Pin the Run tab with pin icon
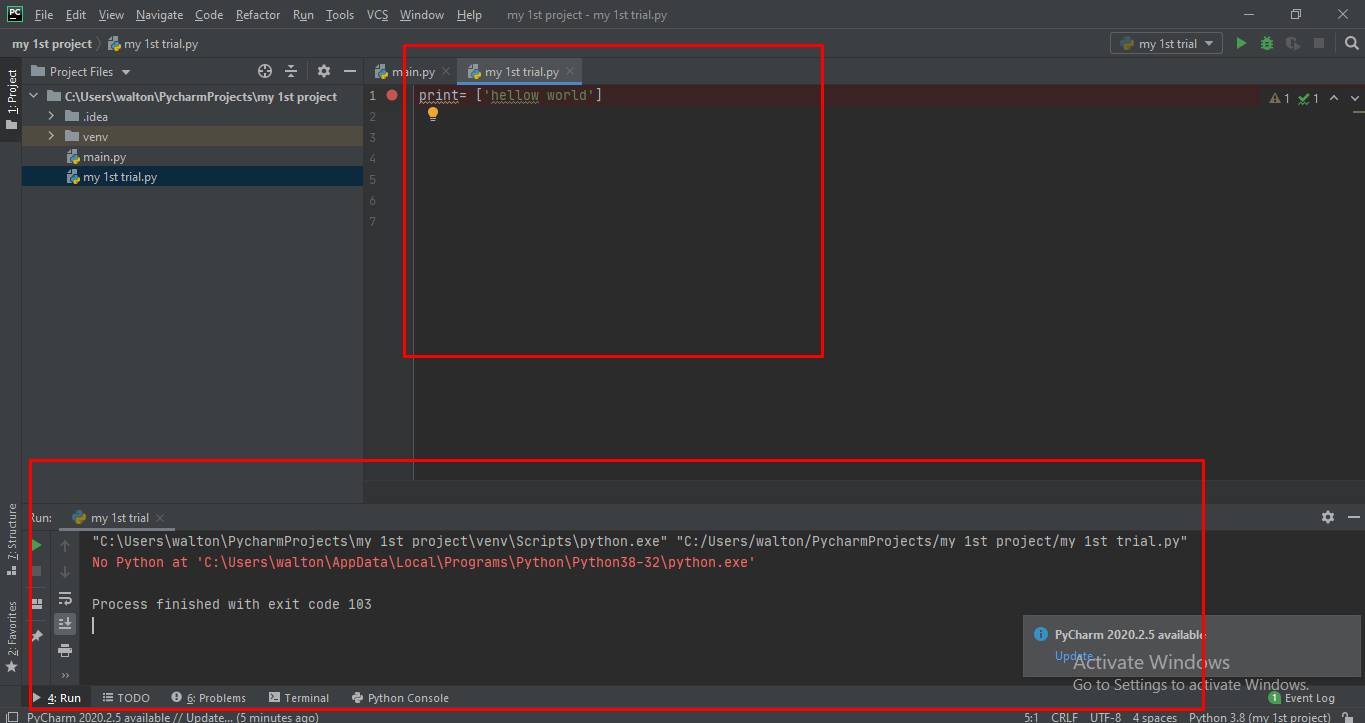Screen dimensions: 1365x723 pyautogui.click(x=36, y=635)
